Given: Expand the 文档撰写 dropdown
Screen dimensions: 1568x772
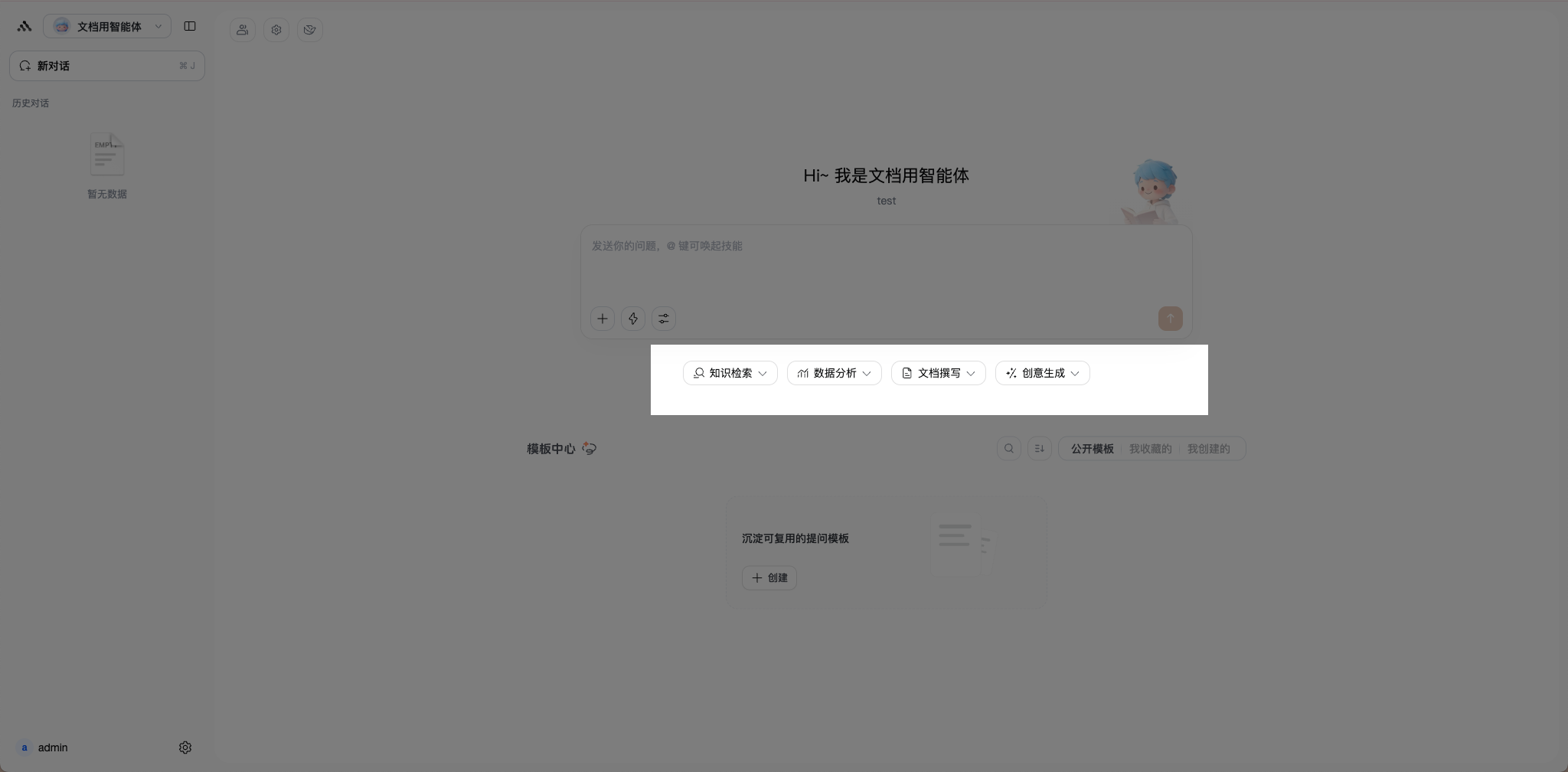Looking at the screenshot, I should click(939, 373).
